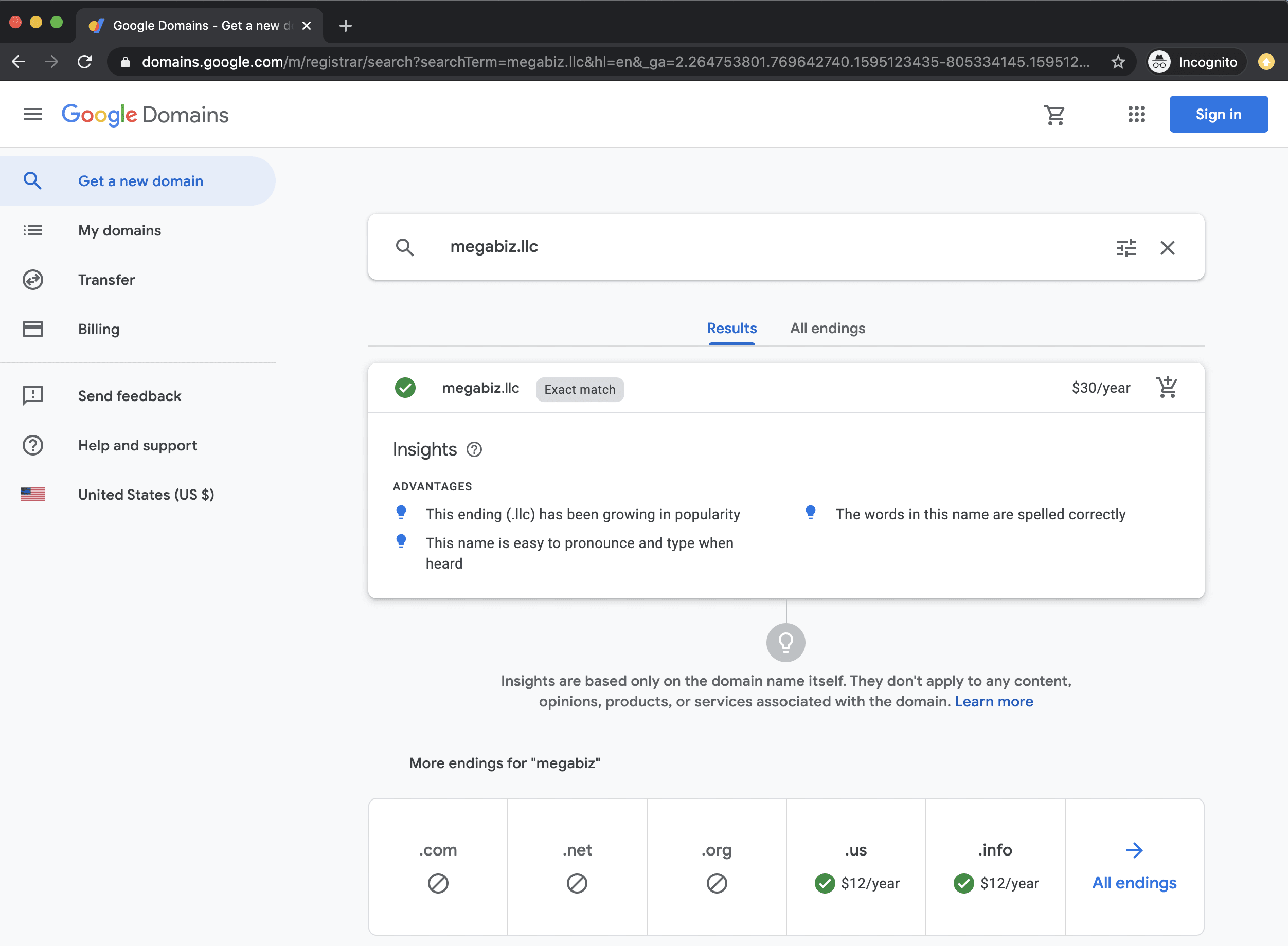1288x946 pixels.
Task: Click the Transfer arrows icon
Action: (x=32, y=280)
